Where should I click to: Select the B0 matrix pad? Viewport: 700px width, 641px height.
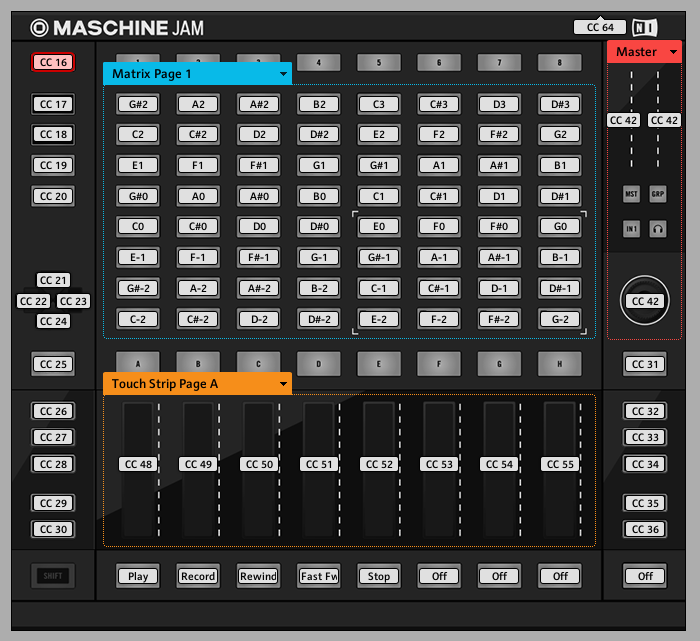(319, 196)
